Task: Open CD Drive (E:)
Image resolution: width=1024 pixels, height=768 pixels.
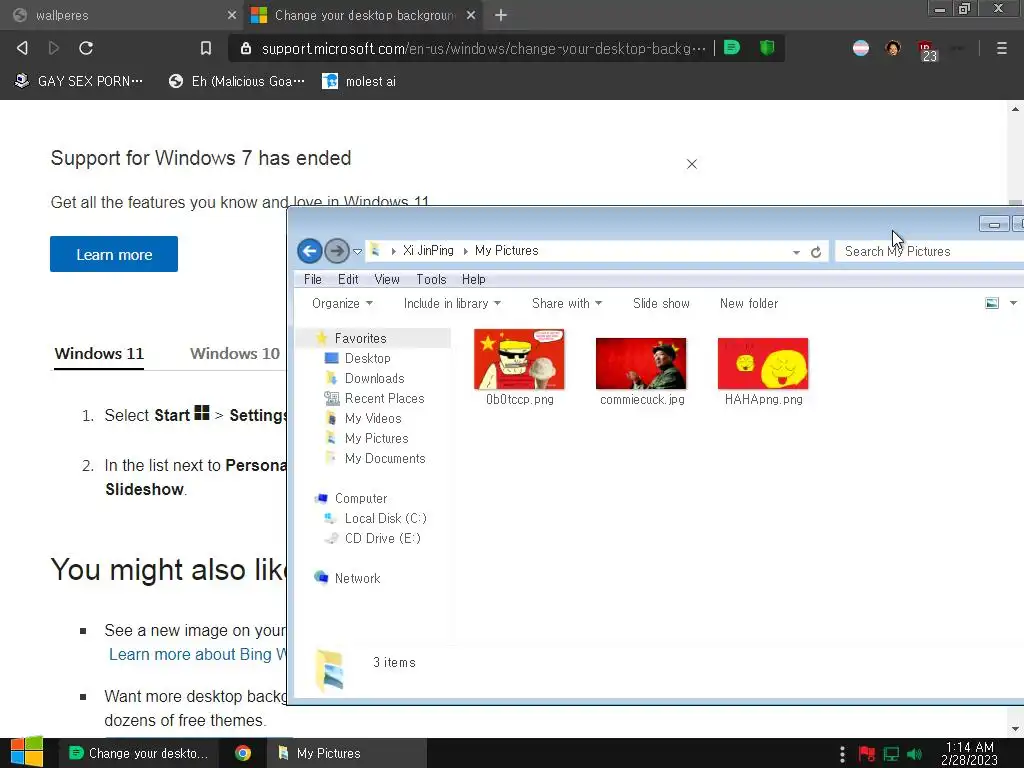Action: [x=382, y=538]
